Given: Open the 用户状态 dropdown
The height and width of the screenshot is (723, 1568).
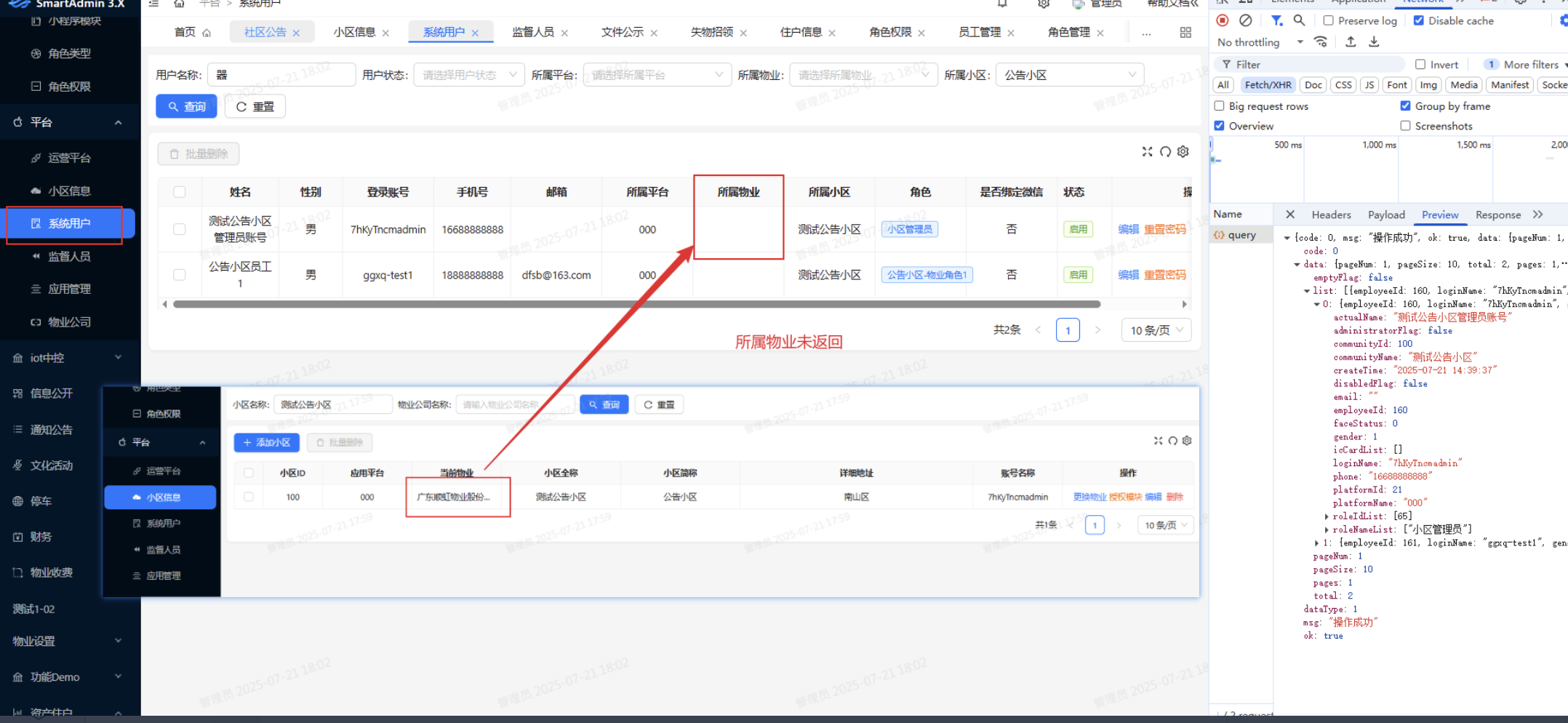Looking at the screenshot, I should [x=468, y=75].
